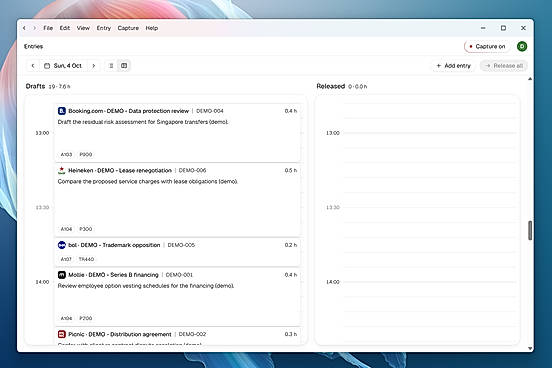Open the Help menu
Image resolution: width=552 pixels, height=368 pixels.
[x=152, y=28]
